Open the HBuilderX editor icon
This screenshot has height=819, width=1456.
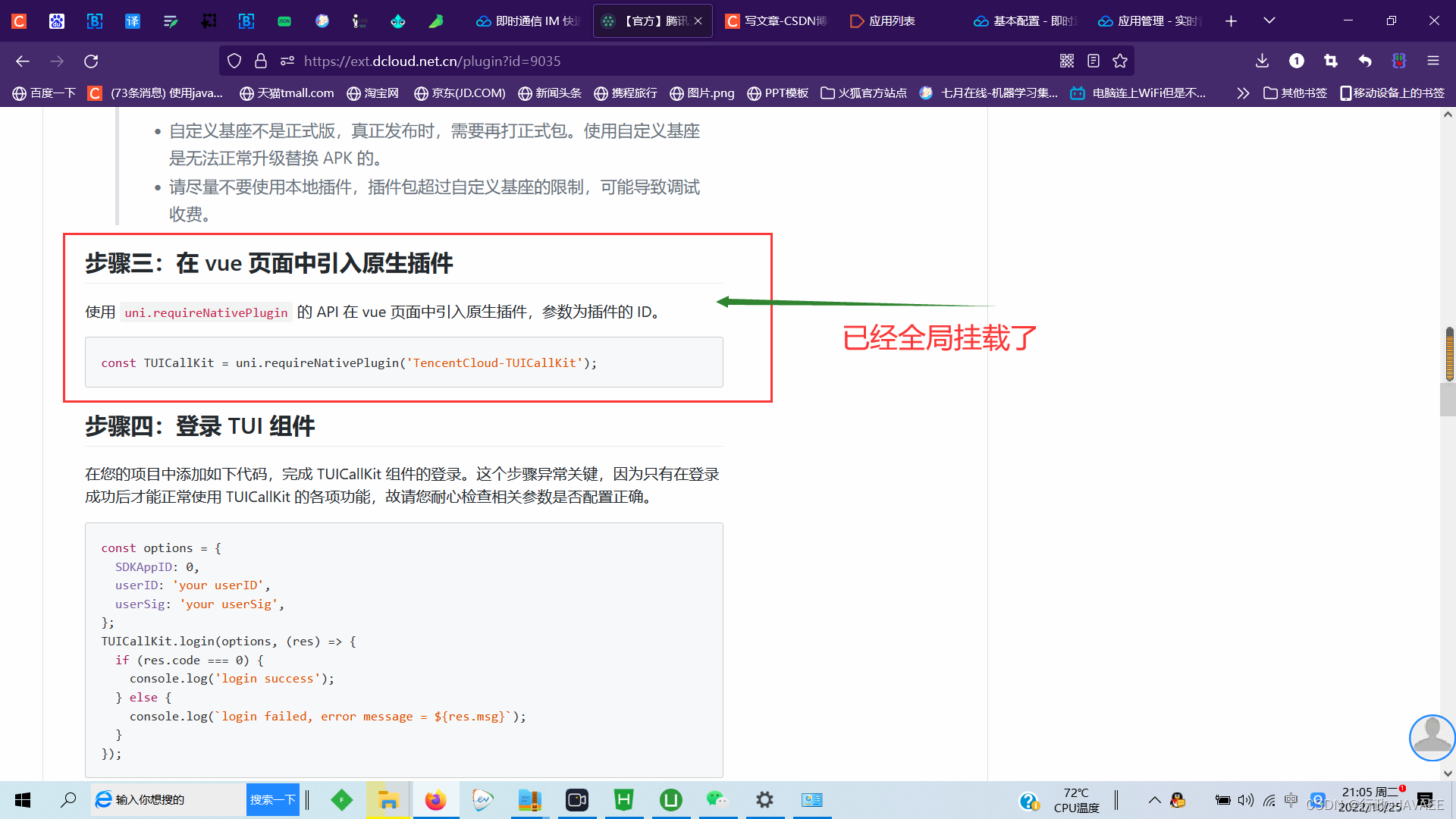pyautogui.click(x=625, y=799)
